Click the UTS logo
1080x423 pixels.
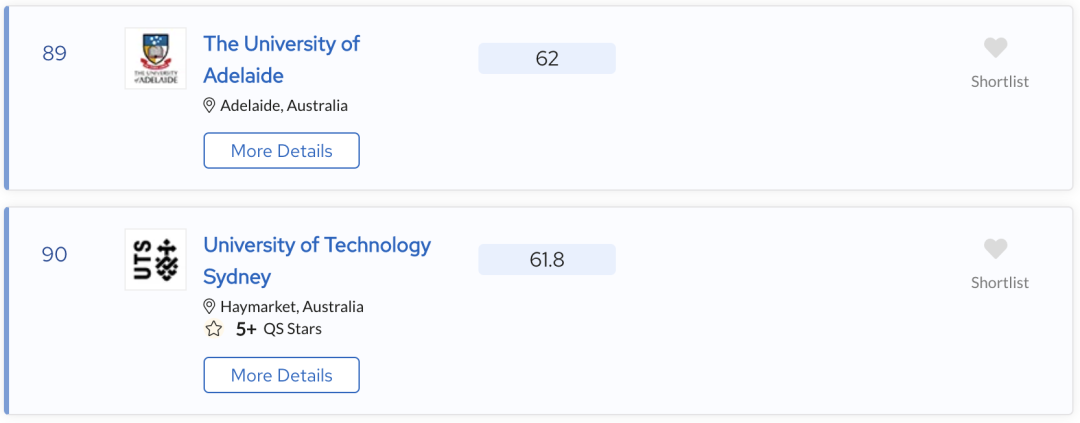(x=155, y=259)
